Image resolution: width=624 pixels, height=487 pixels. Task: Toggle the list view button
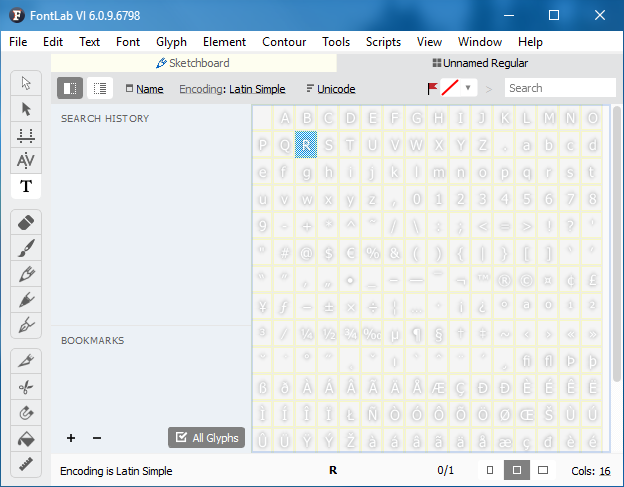click(x=100, y=88)
